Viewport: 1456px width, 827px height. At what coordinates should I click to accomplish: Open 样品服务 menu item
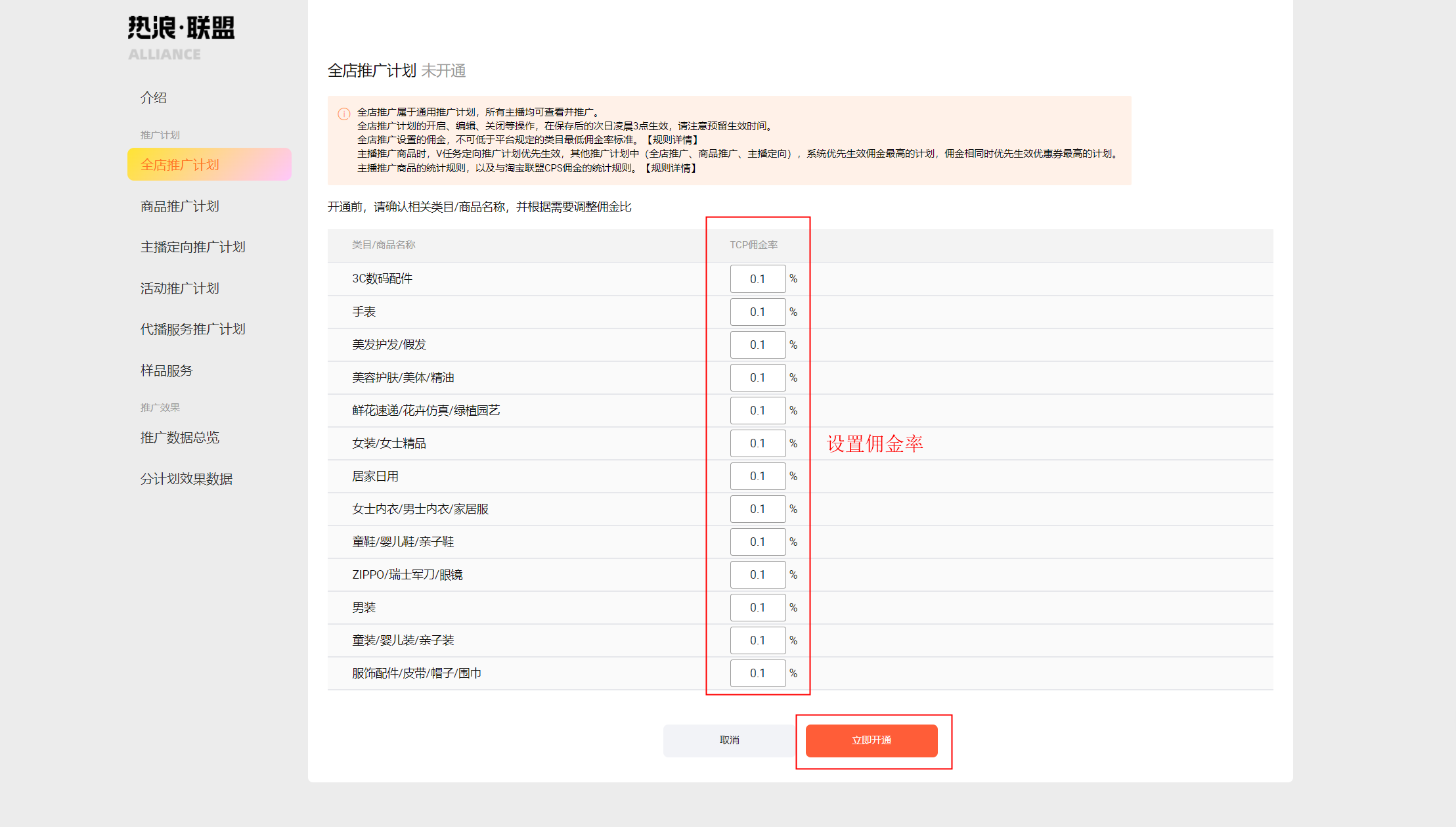[x=167, y=370]
